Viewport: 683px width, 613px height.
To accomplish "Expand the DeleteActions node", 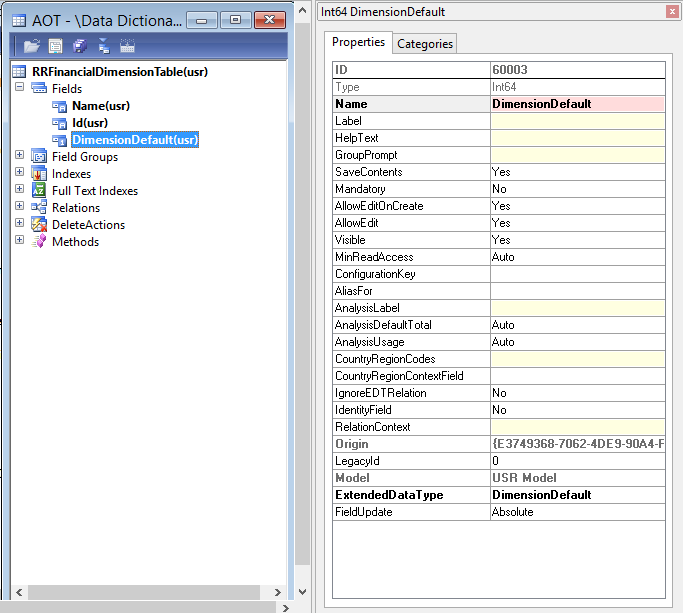I will (x=19, y=223).
